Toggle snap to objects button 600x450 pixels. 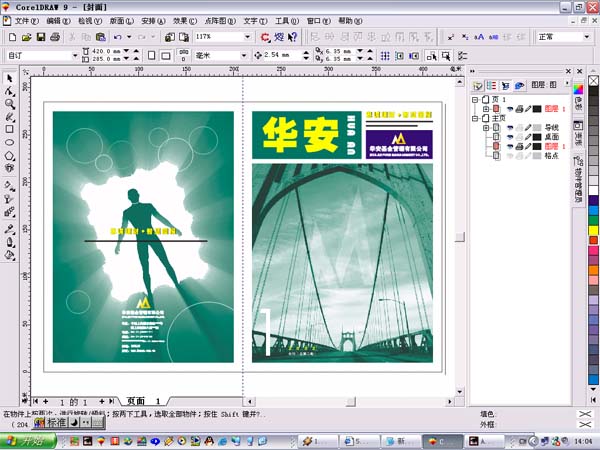(x=414, y=56)
